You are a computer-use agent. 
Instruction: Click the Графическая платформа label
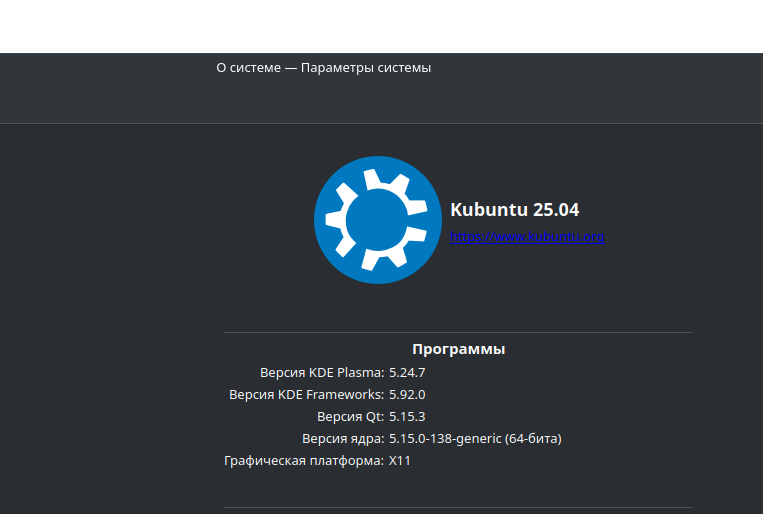click(x=304, y=460)
